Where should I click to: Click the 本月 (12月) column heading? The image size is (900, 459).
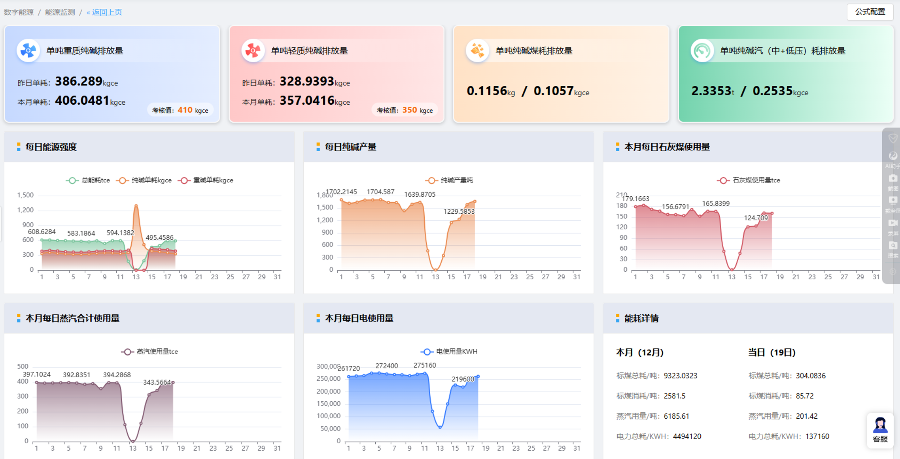click(640, 352)
